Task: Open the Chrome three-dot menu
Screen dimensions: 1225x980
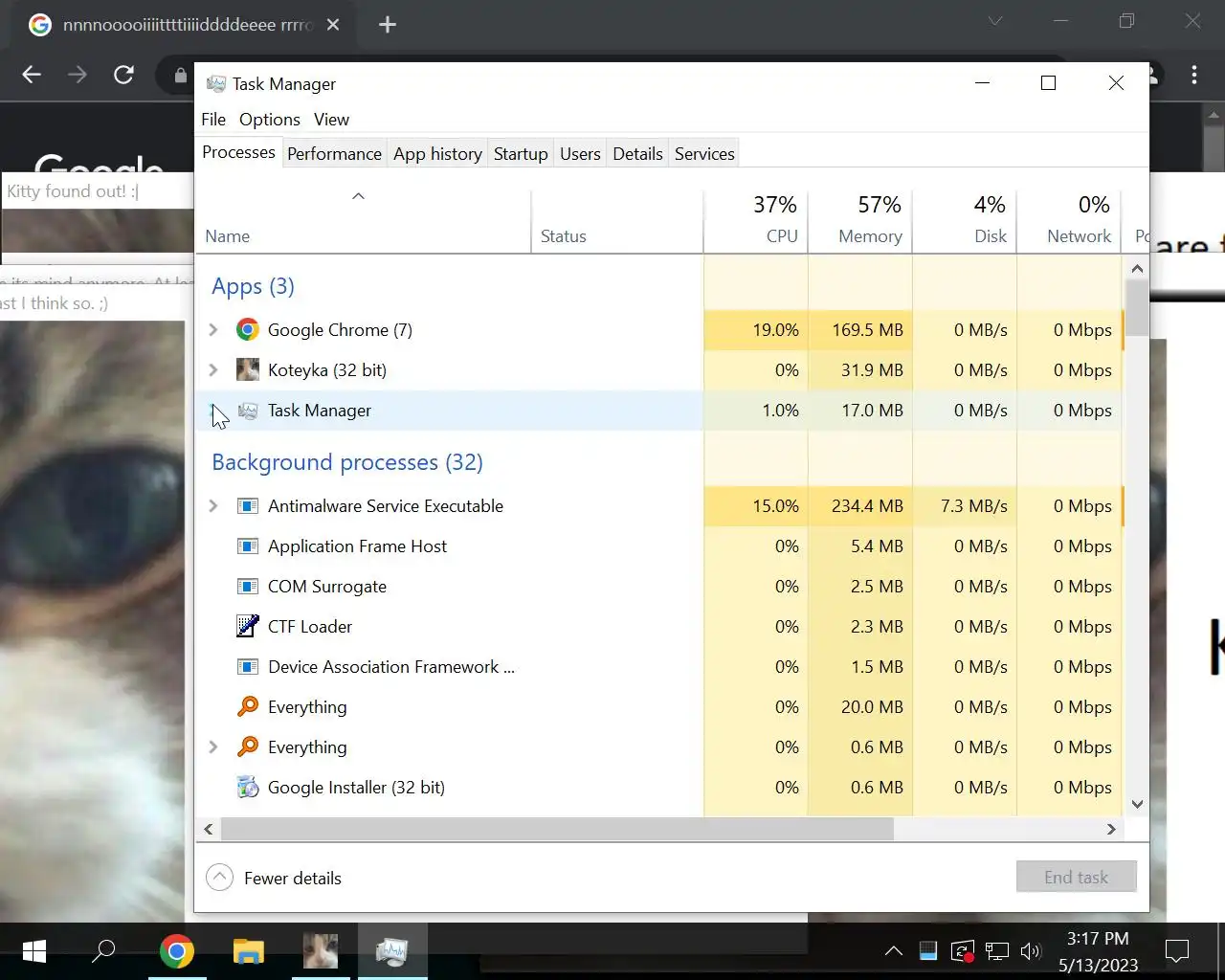Action: coord(1194,75)
